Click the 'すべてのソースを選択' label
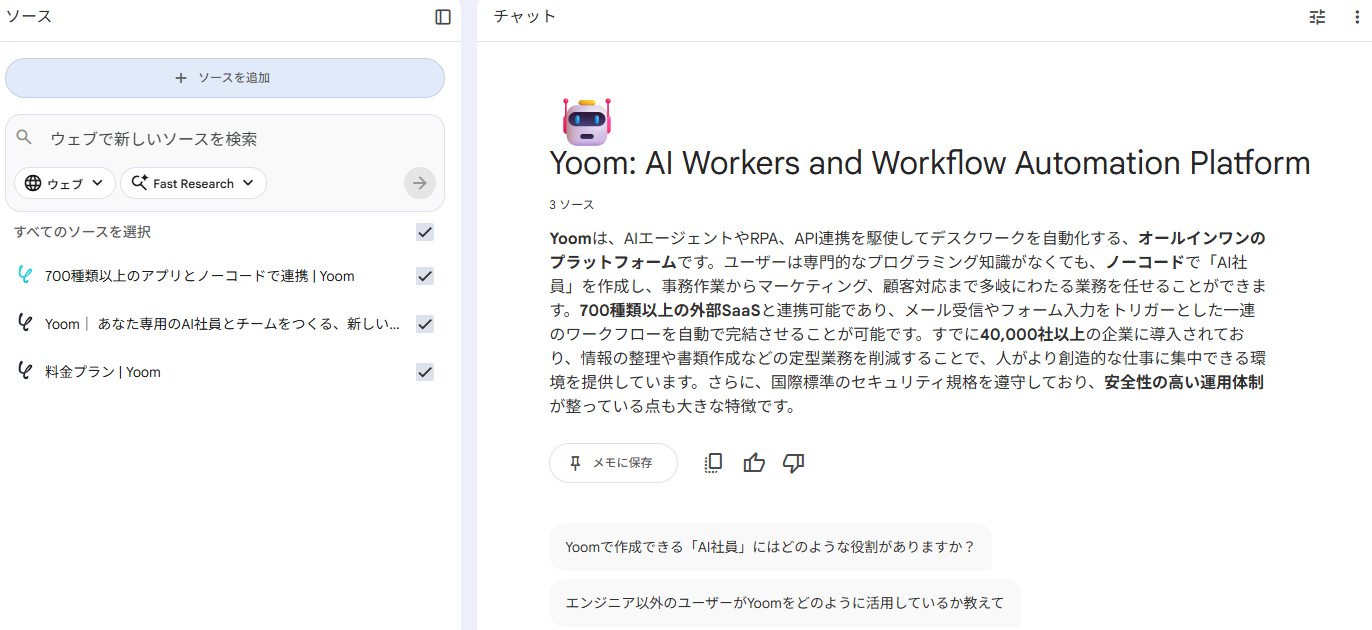The image size is (1372, 630). (83, 232)
